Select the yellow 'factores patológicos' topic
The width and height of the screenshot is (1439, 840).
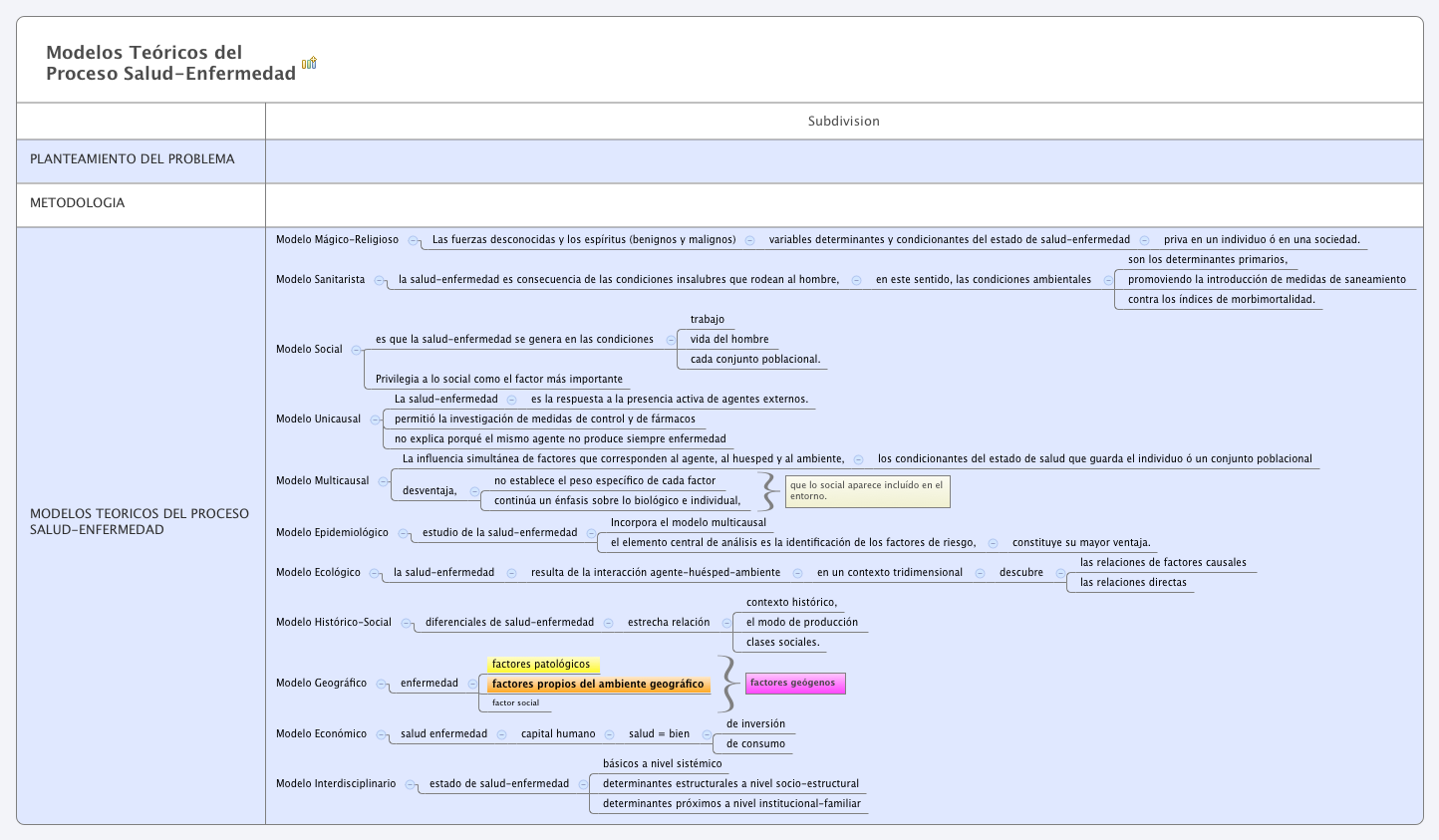(x=543, y=665)
